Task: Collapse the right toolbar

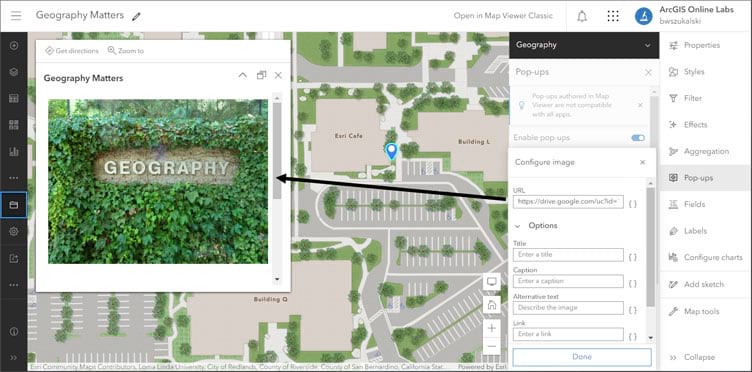Action: point(705,357)
